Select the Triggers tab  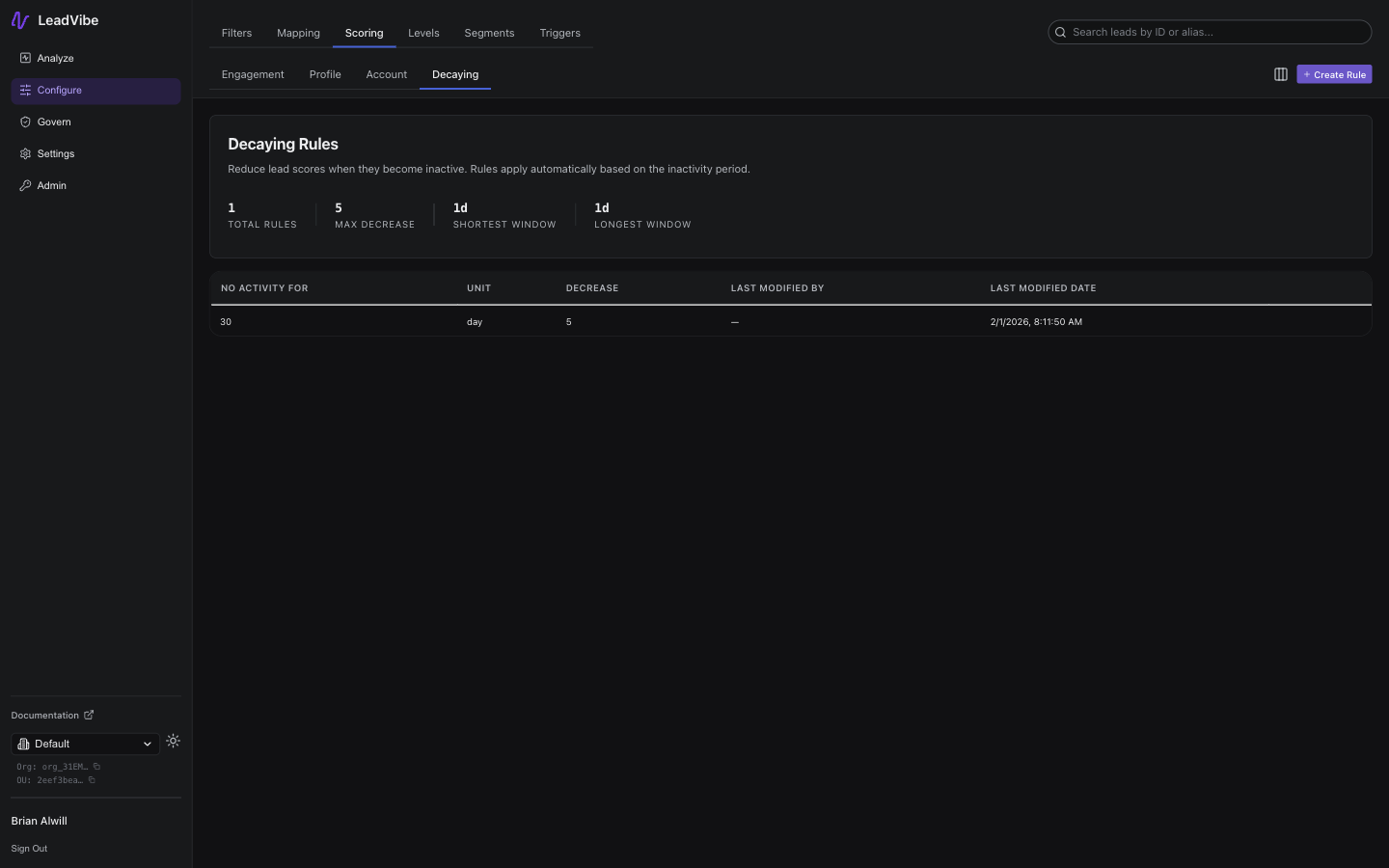[x=559, y=32]
